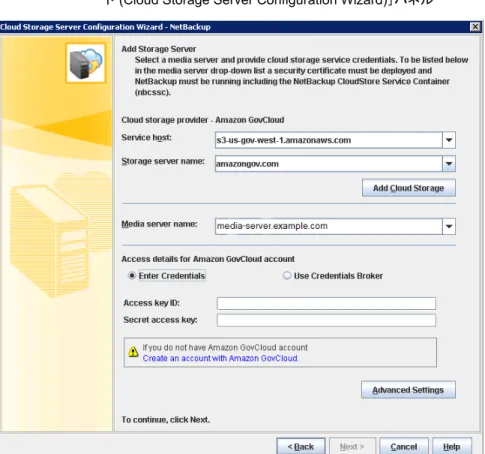Cancel the wizard
Image resolution: width=485 pixels, height=454 pixels.
404,446
